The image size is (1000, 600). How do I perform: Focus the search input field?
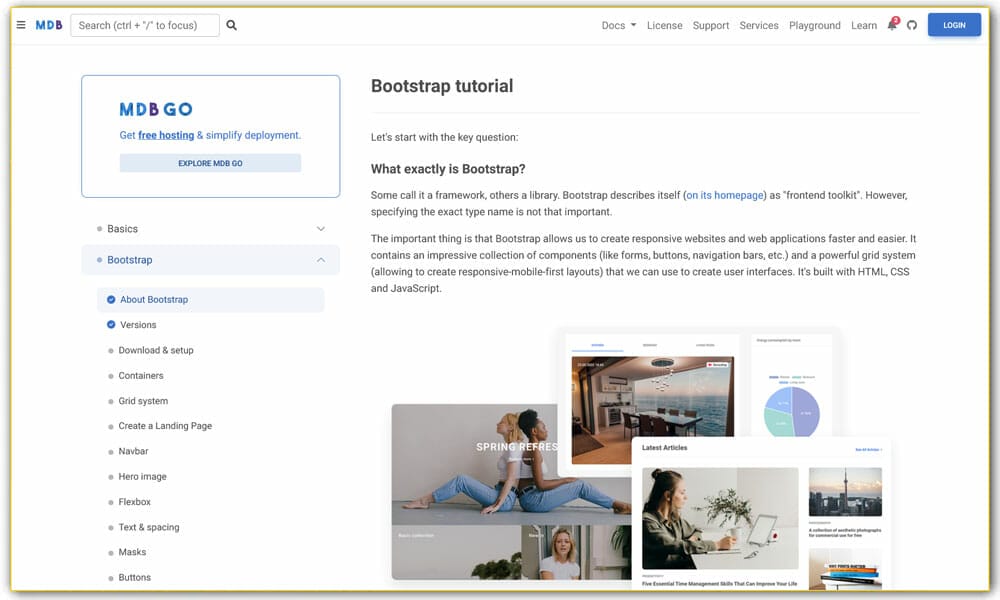[145, 25]
